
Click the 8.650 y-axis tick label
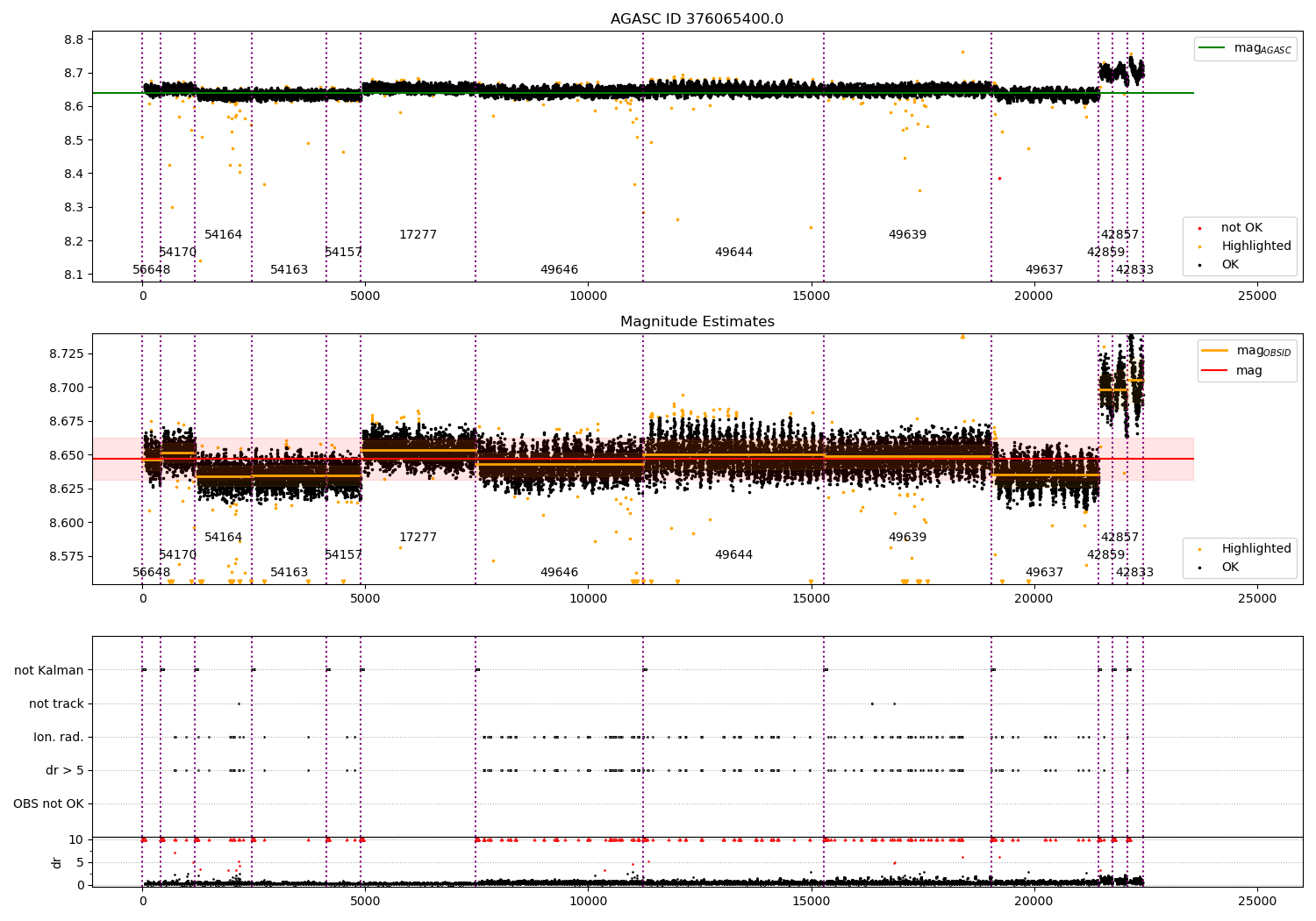68,455
